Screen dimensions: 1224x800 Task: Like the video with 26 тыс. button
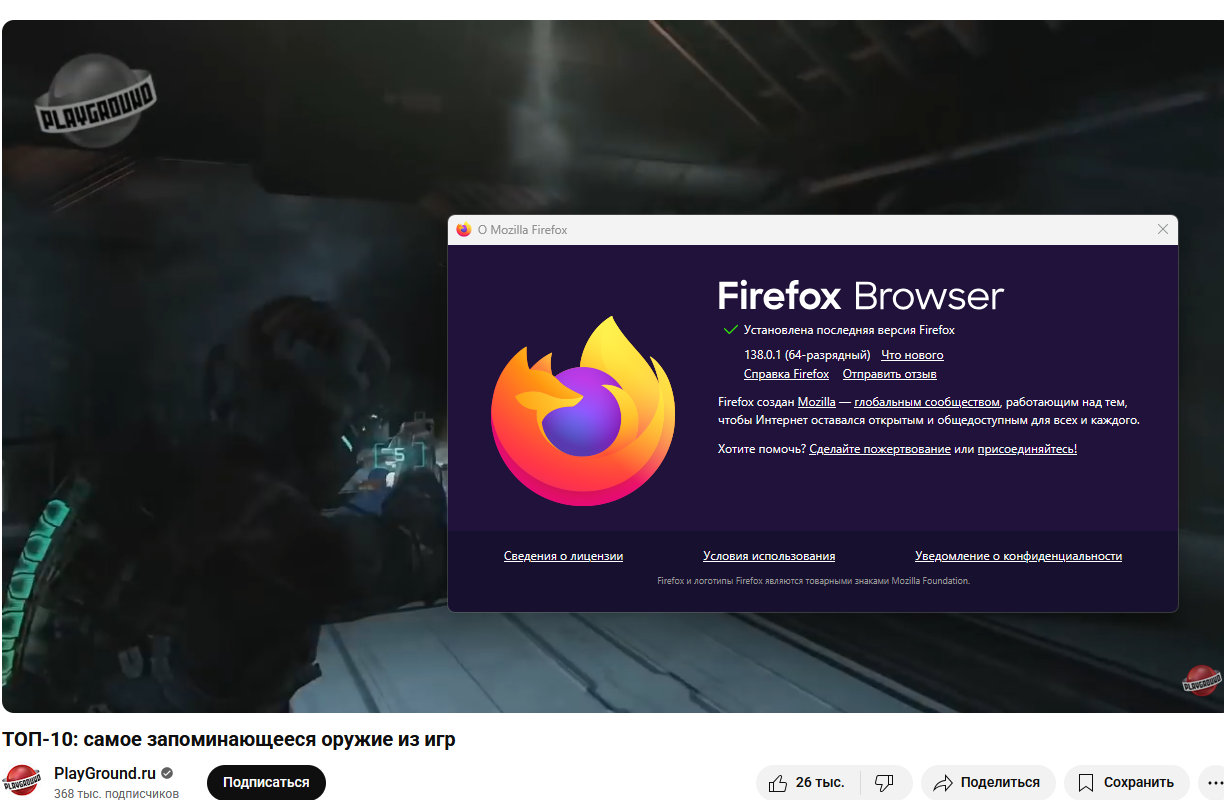pos(807,782)
